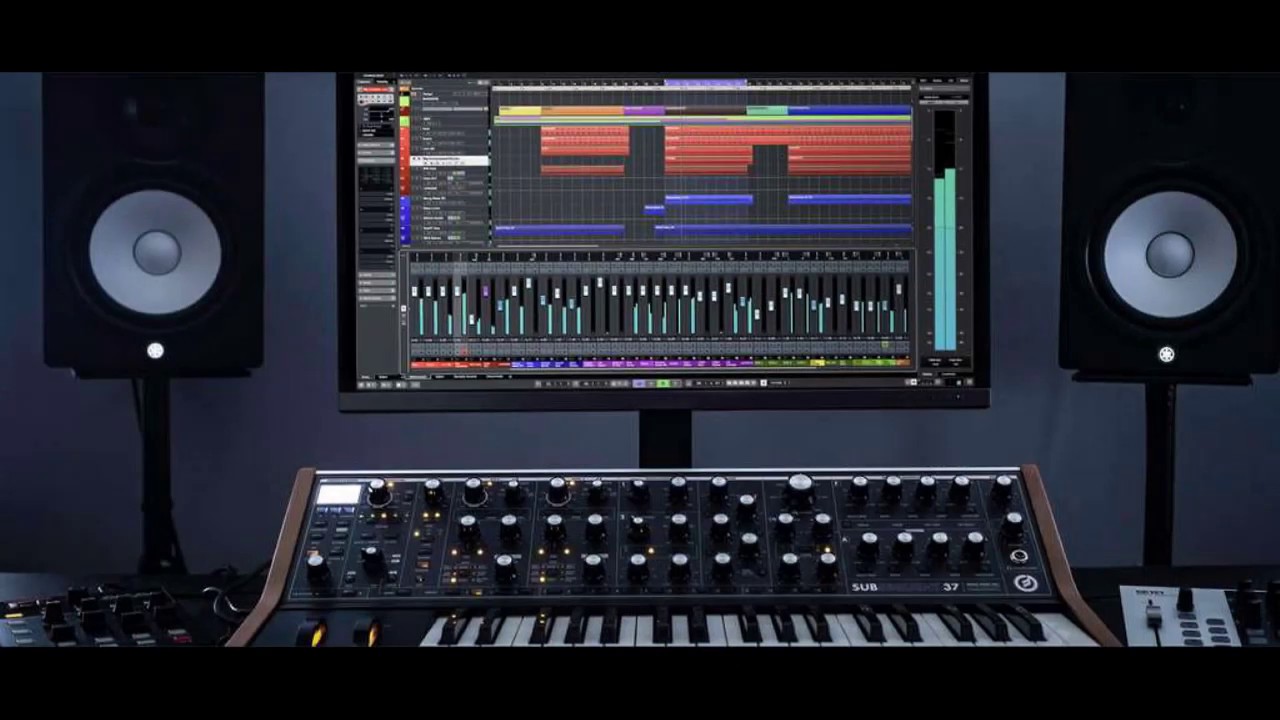Viewport: 1280px width, 720px height.
Task: Select the yellow clip on the arranger track
Action: 520,110
